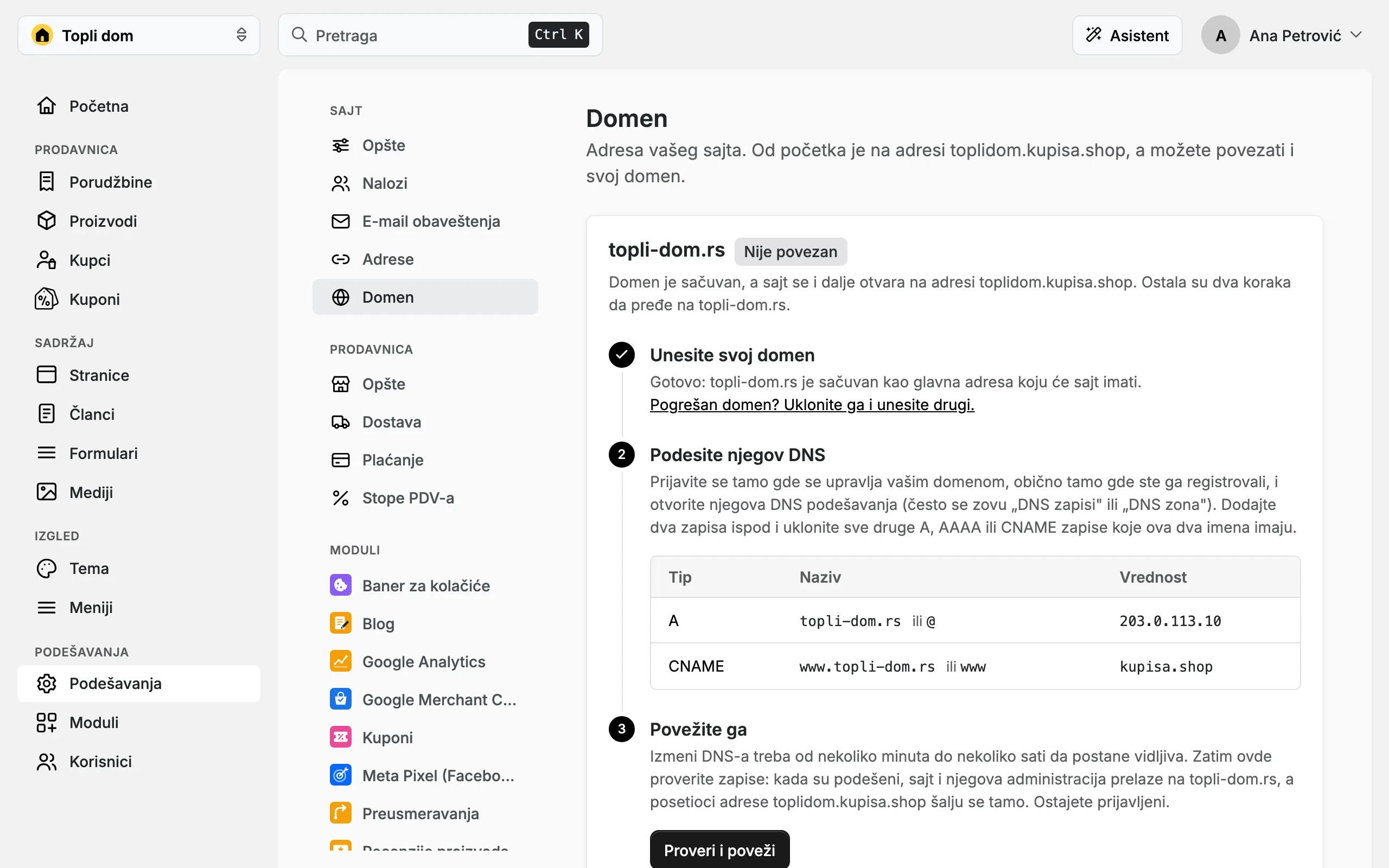Open Dostava truck icon
The width and height of the screenshot is (1389, 868).
pyautogui.click(x=340, y=422)
